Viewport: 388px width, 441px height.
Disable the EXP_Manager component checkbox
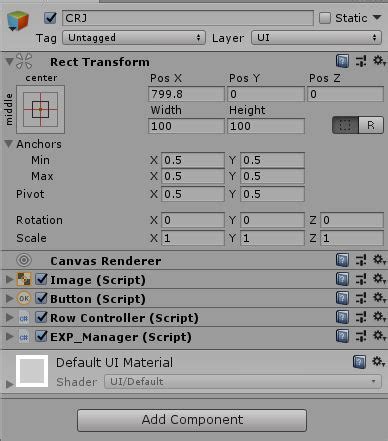(41, 336)
